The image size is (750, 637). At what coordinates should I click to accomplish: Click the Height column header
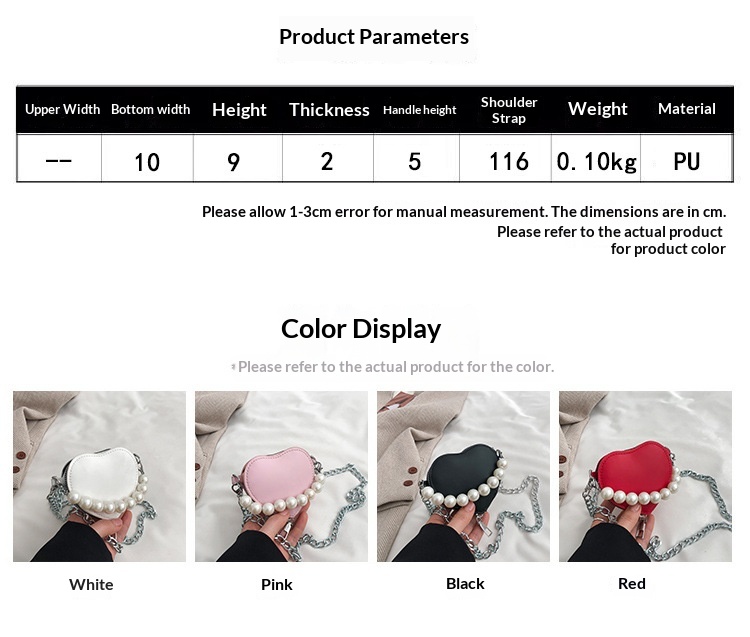point(239,110)
